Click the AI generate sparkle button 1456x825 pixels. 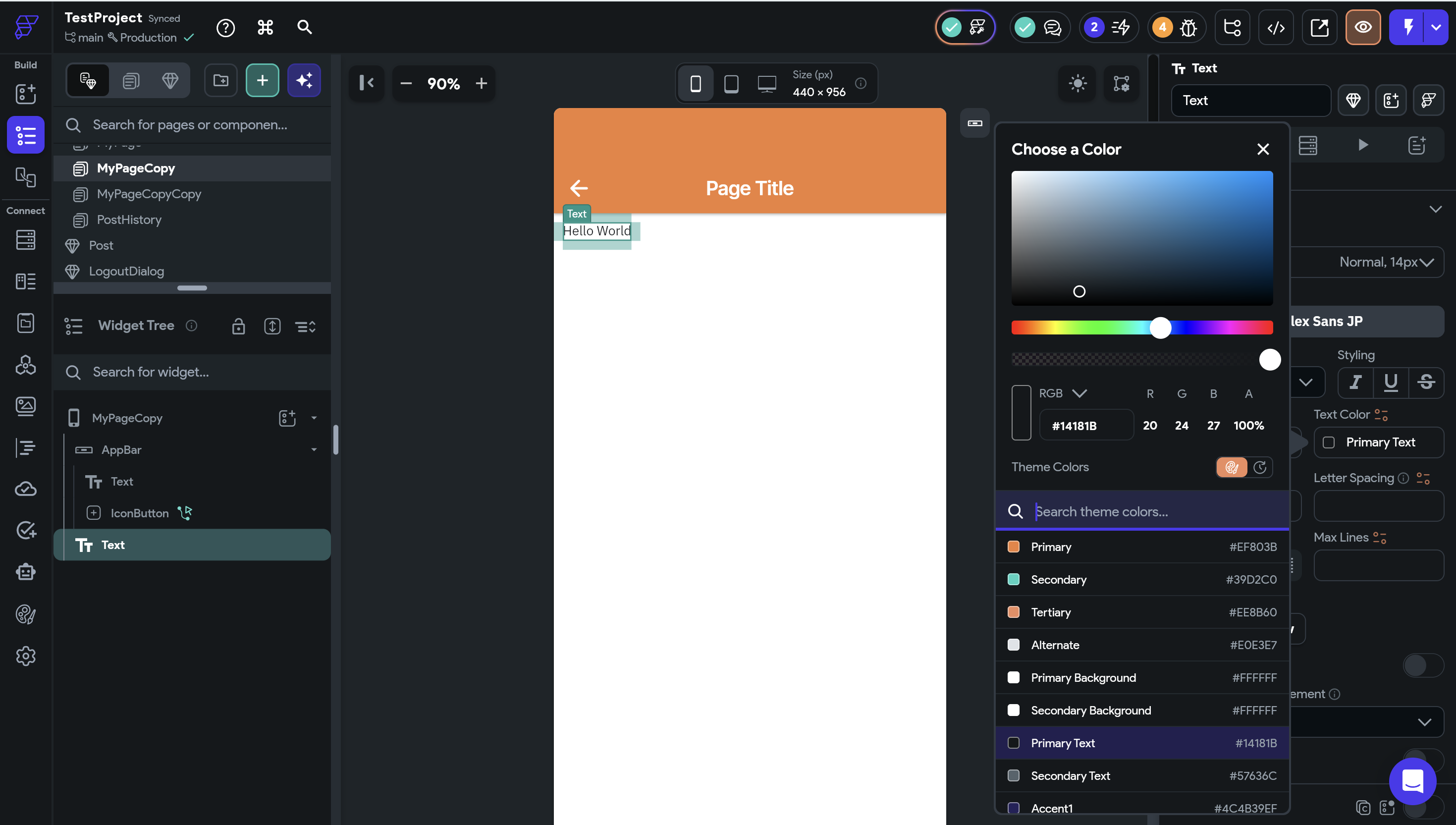point(304,80)
